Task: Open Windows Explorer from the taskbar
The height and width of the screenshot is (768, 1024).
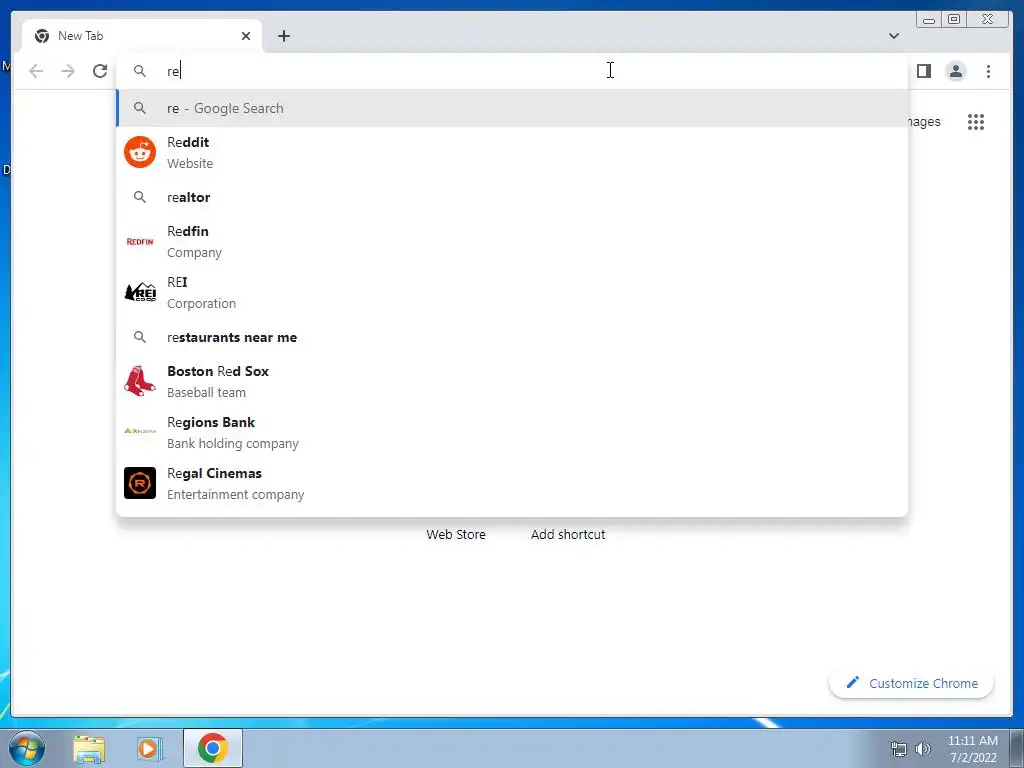Action: (89, 749)
